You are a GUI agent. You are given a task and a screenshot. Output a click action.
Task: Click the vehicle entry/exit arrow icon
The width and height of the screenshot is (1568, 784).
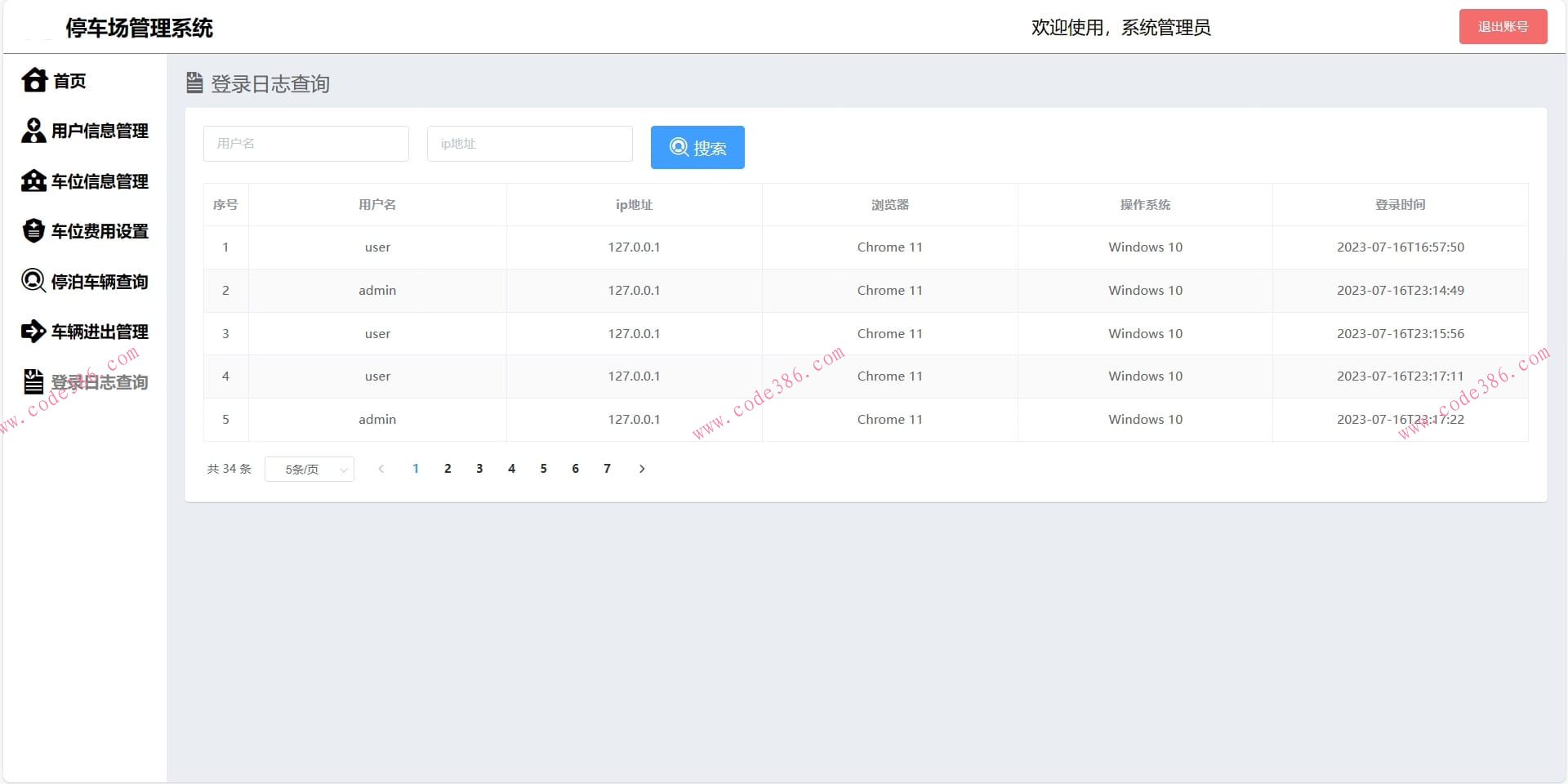[x=33, y=332]
